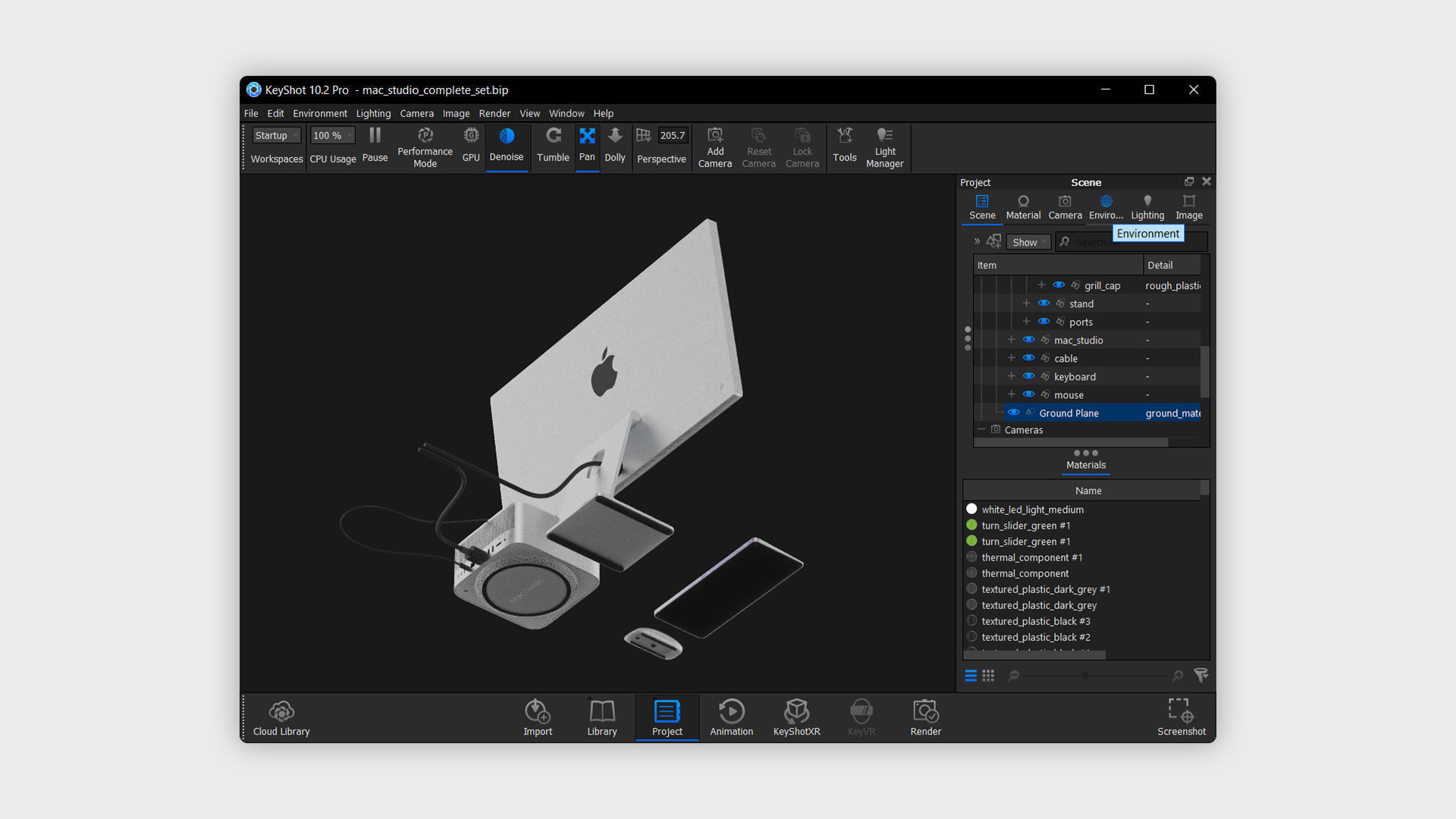Hide the stand item
Screen dimensions: 1456x819
[1043, 303]
